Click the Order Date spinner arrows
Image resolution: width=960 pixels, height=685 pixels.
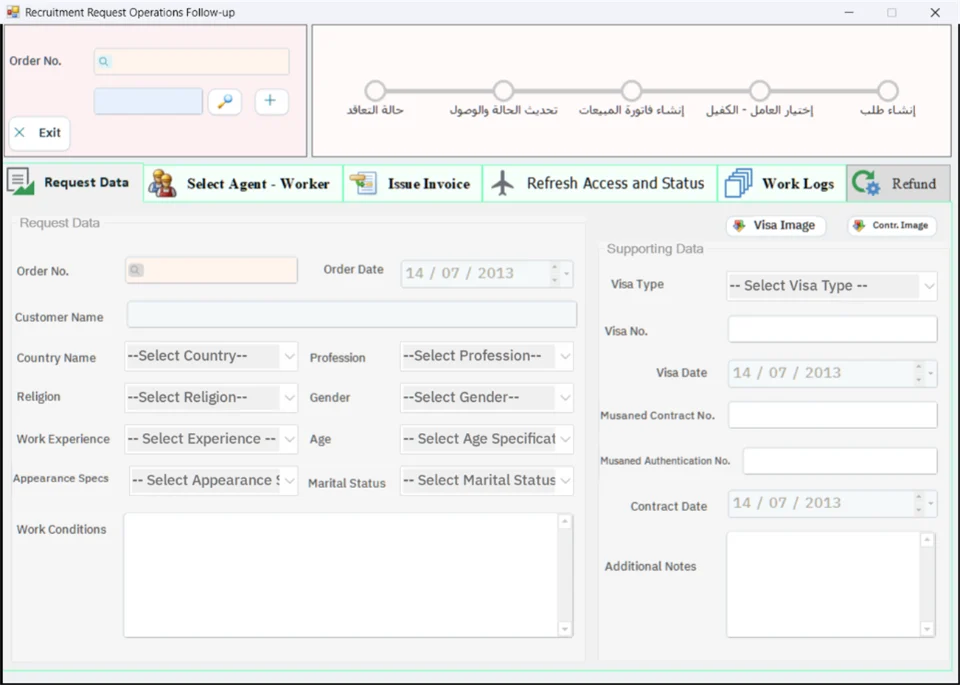point(555,274)
